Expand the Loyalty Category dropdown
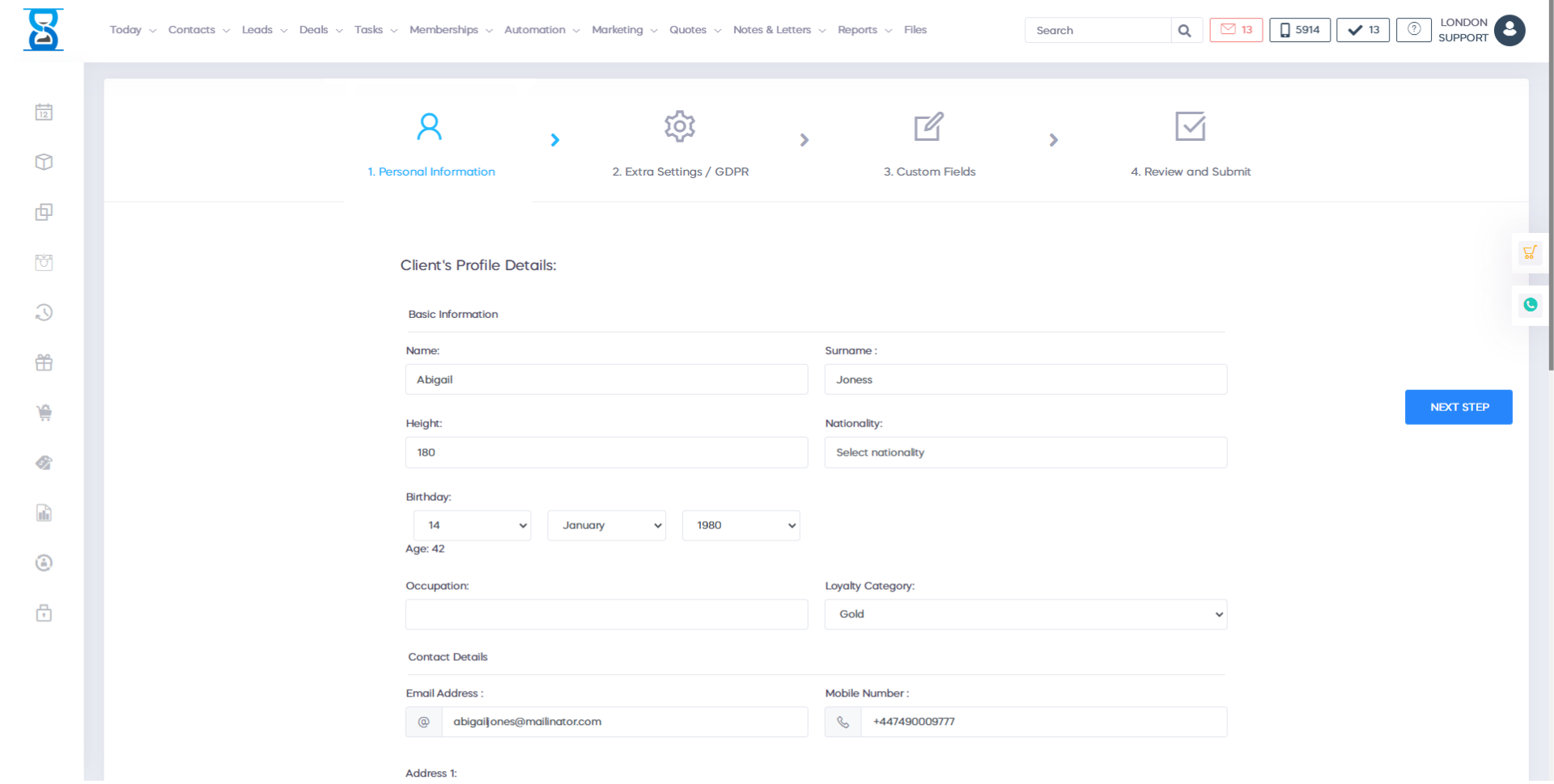 click(1025, 615)
